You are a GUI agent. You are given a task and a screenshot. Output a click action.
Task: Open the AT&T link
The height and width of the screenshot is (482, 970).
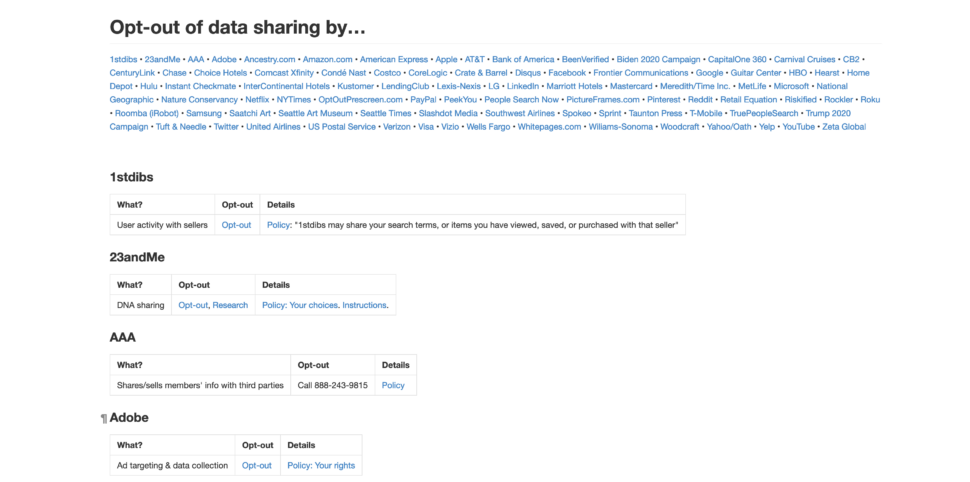pos(474,59)
